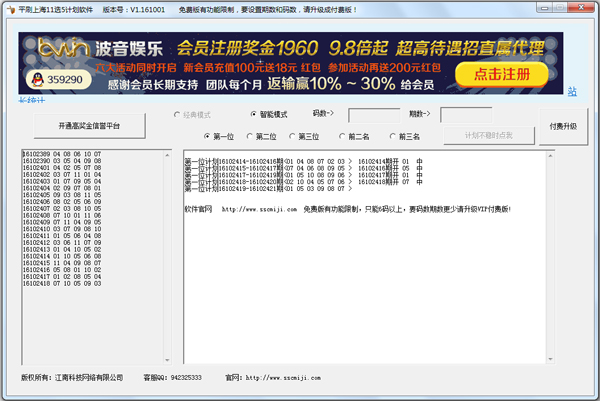The width and height of the screenshot is (600, 401).
Task: Click the up arrow of the draw-history list scrollbar
Action: point(167,155)
